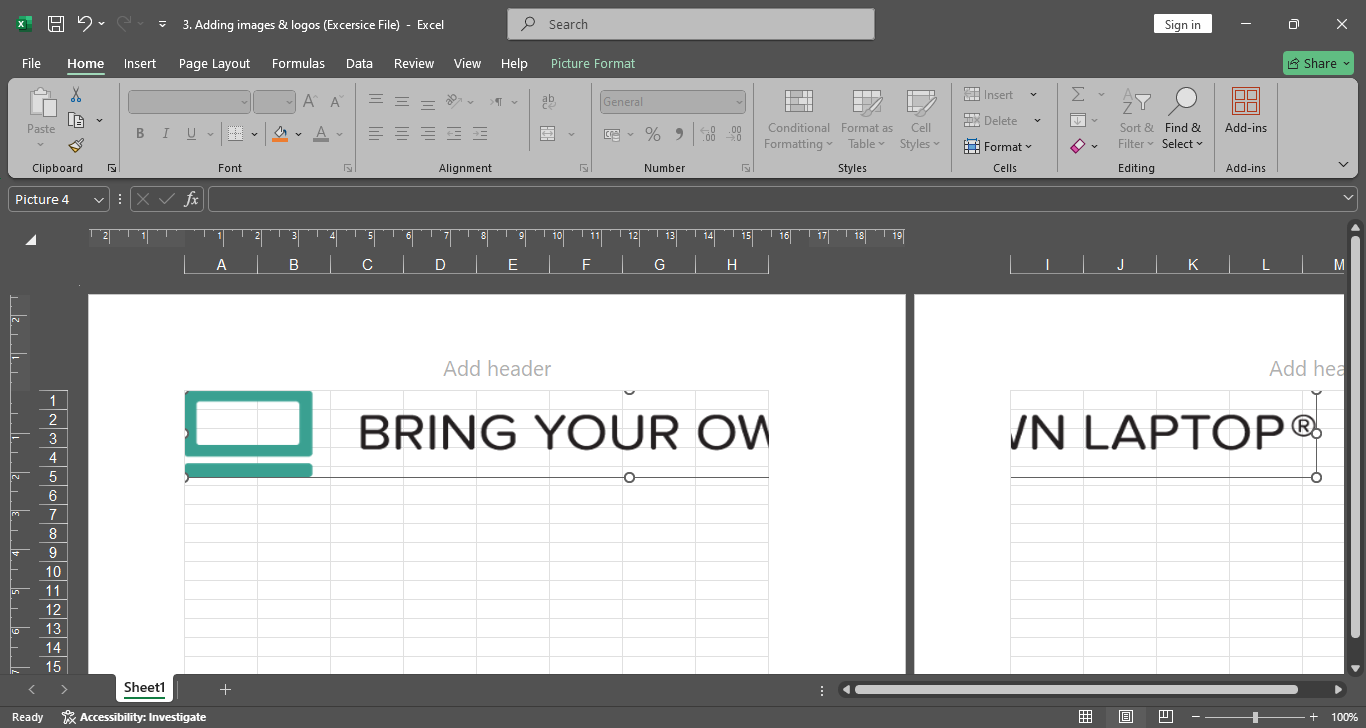Click the Orientation text angle icon
This screenshot has height=728, width=1366.
click(x=453, y=101)
